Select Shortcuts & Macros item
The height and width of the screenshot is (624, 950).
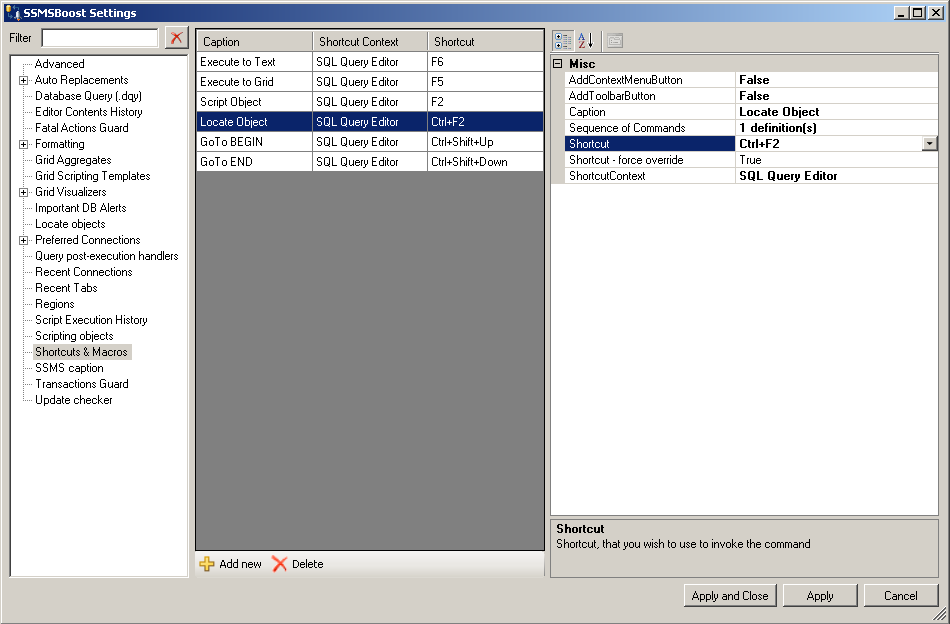81,352
